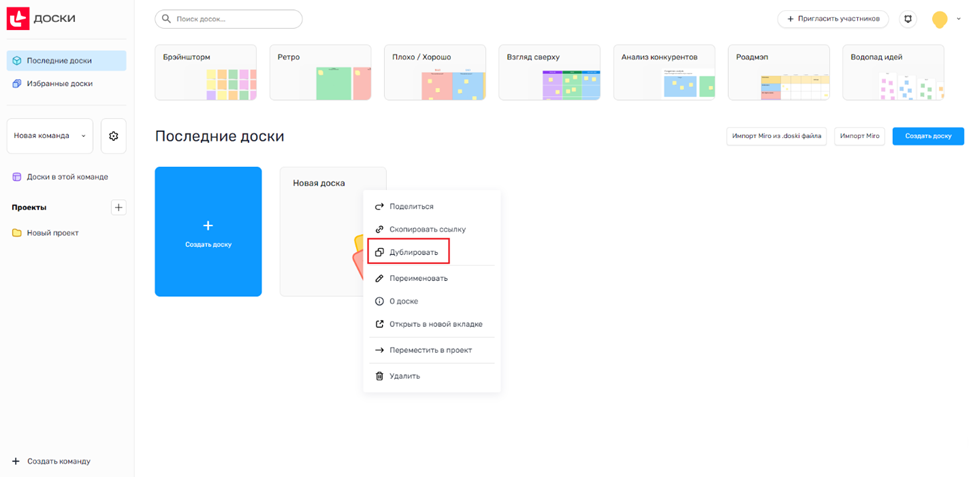Open the Брэйншторм template
This screenshot has width=973, height=477.
(205, 72)
